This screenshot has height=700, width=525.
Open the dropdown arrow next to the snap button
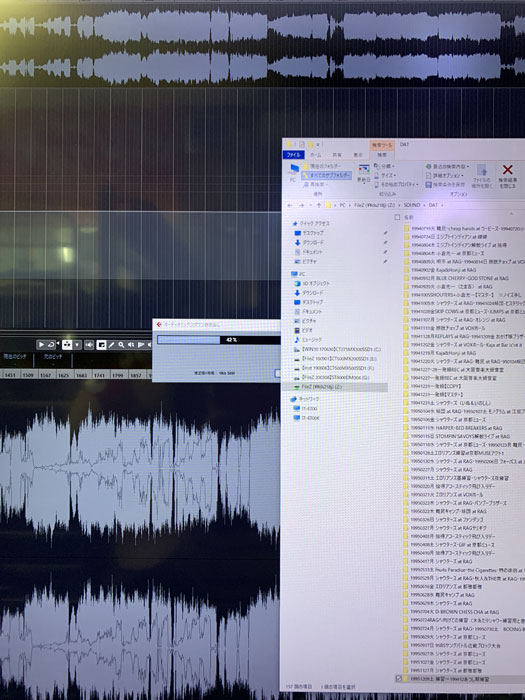77,345
